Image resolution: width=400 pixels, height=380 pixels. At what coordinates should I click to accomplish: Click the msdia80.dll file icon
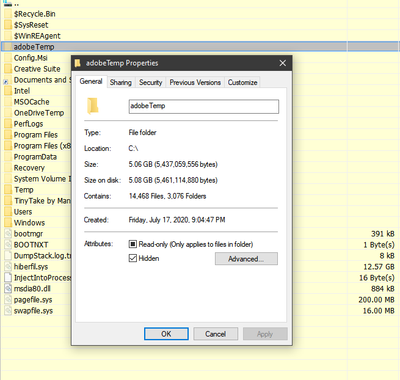click(x=8, y=289)
